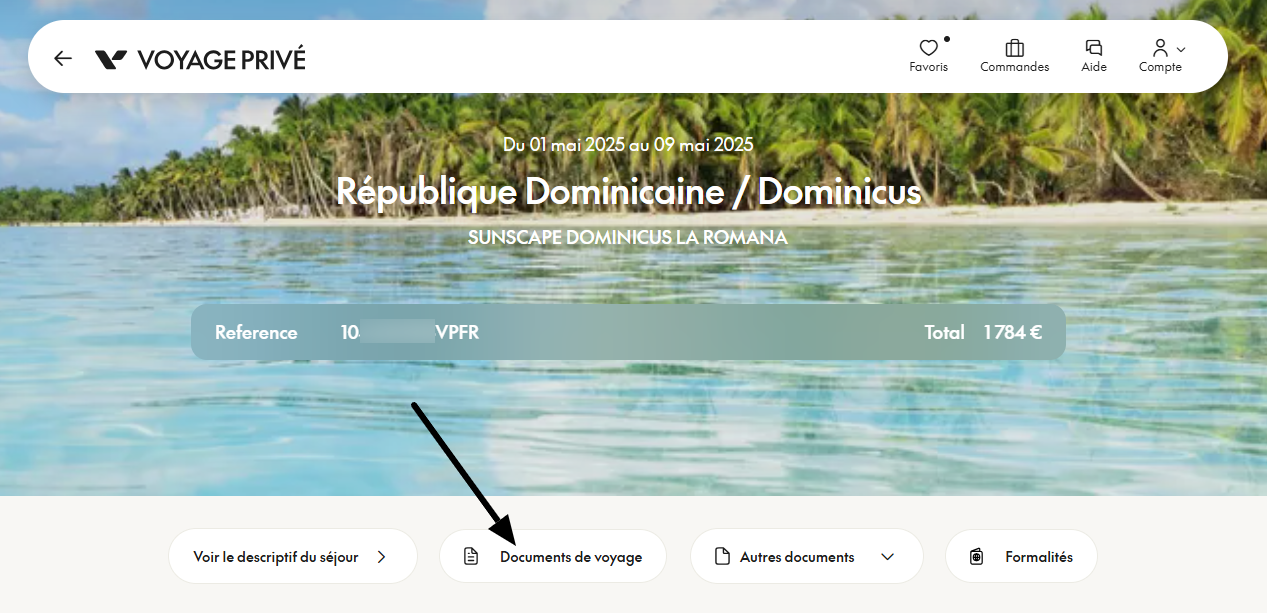The image size is (1267, 613).
Task: Click the Reference label
Action: [x=256, y=333]
